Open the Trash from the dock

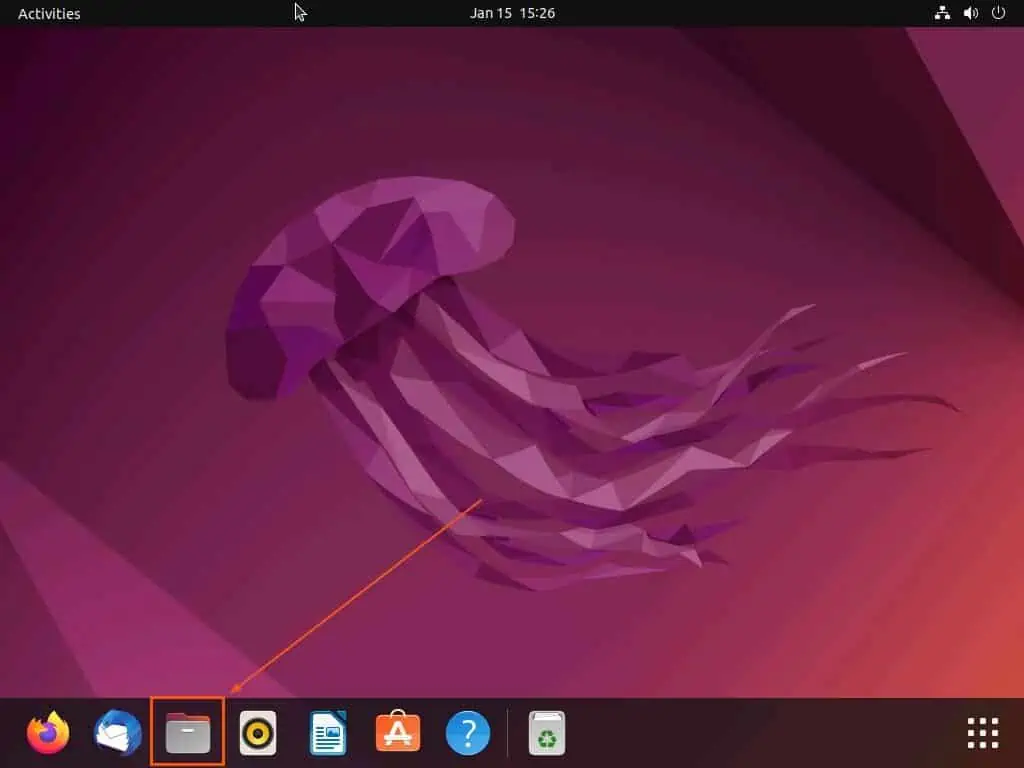[x=545, y=732]
